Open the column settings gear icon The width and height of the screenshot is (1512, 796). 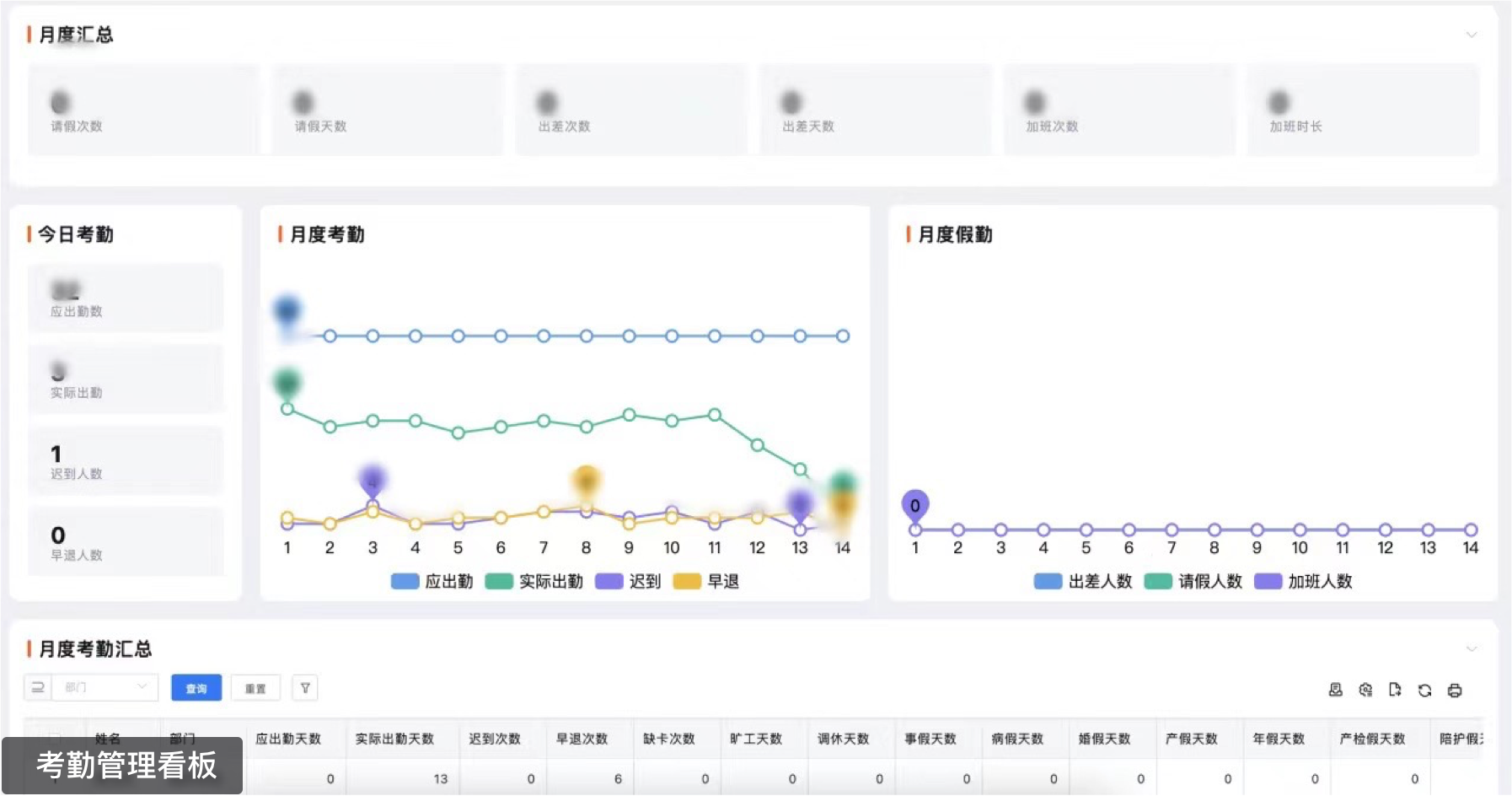[x=1365, y=690]
